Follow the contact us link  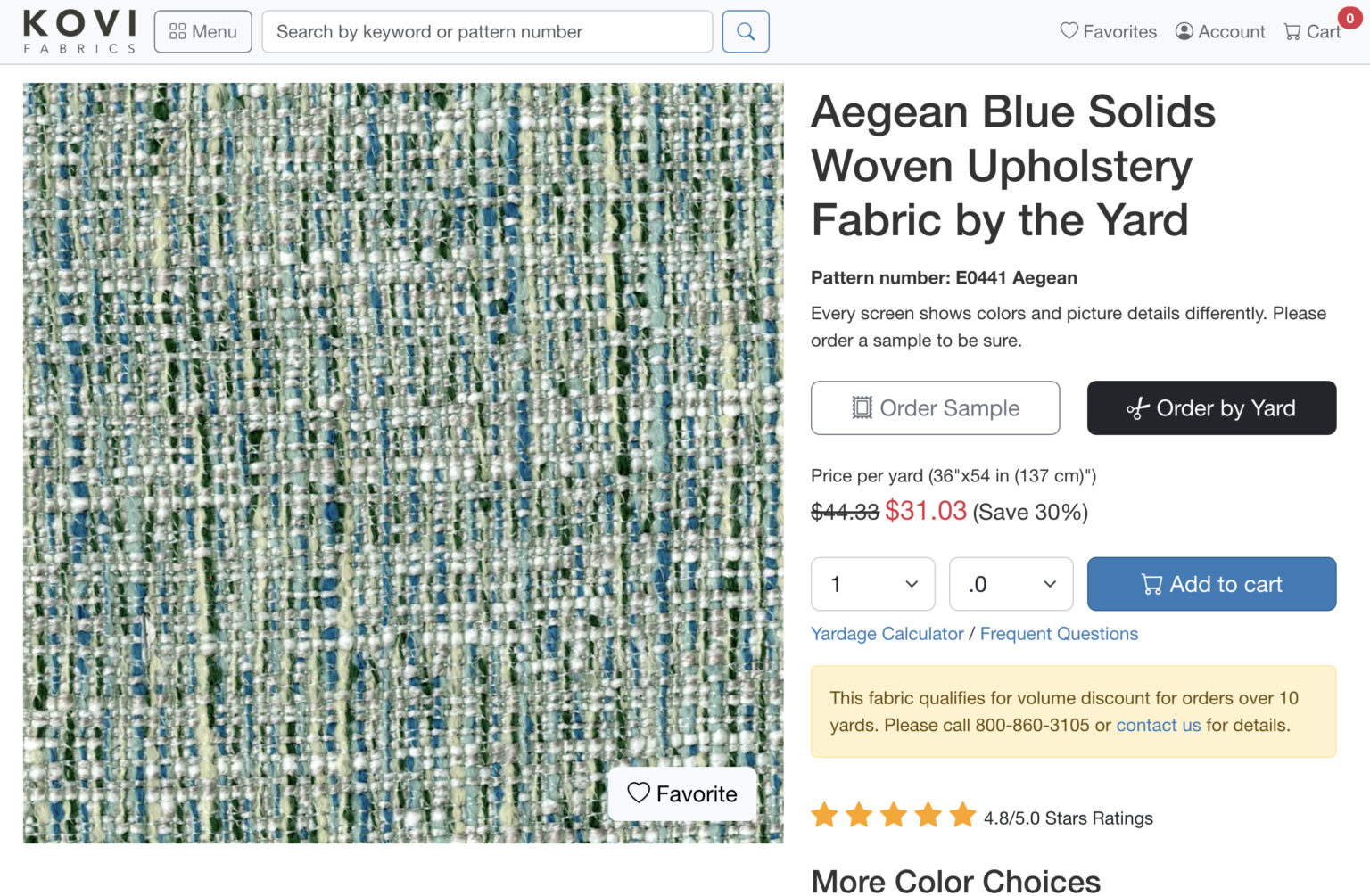pyautogui.click(x=1158, y=726)
